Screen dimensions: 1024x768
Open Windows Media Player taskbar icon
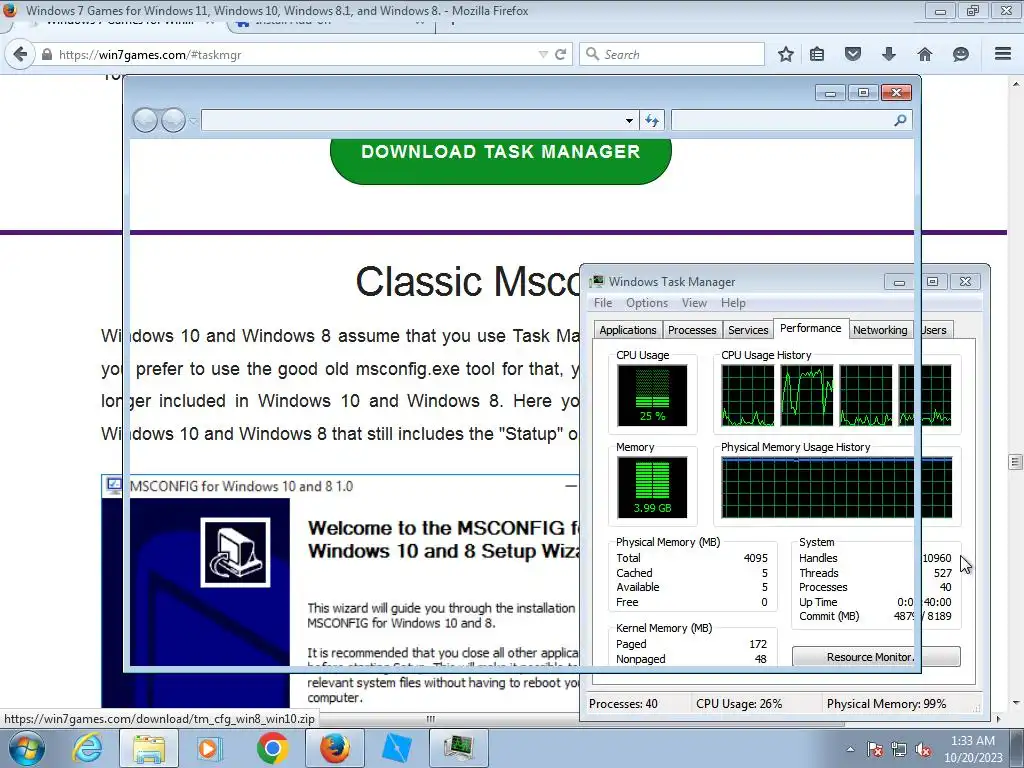point(210,748)
